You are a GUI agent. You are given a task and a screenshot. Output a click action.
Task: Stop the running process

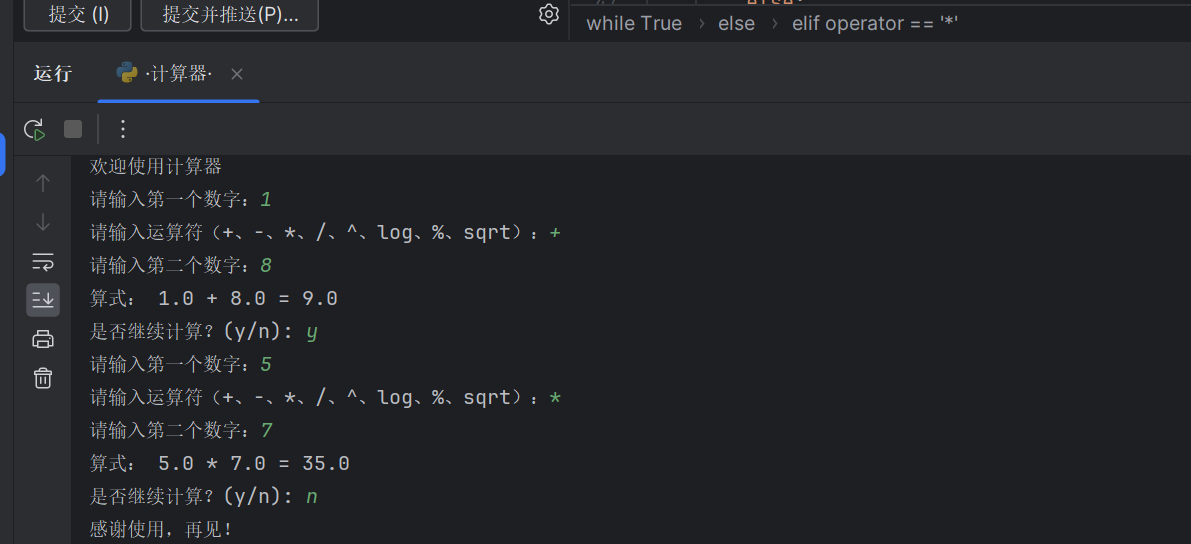click(73, 129)
